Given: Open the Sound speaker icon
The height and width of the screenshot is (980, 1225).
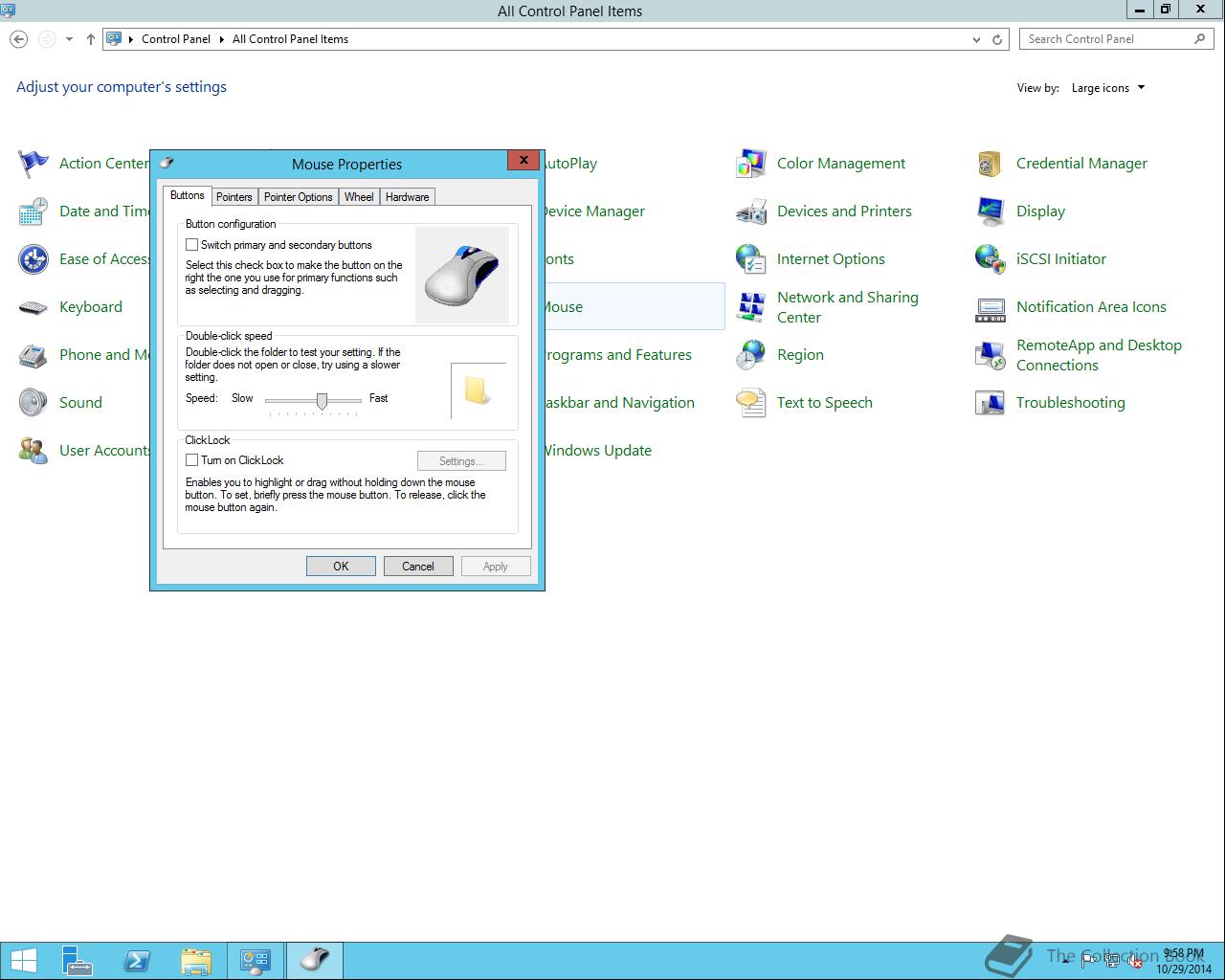Looking at the screenshot, I should coord(33,403).
